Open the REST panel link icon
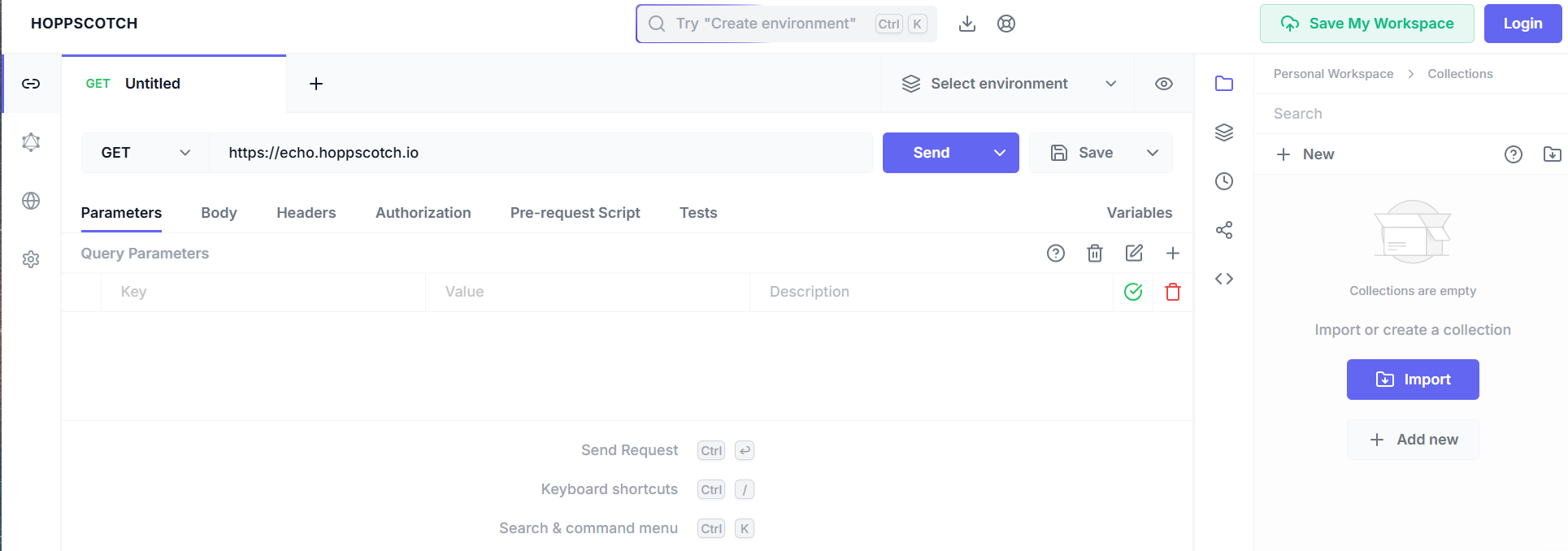Image resolution: width=1568 pixels, height=551 pixels. [x=31, y=84]
